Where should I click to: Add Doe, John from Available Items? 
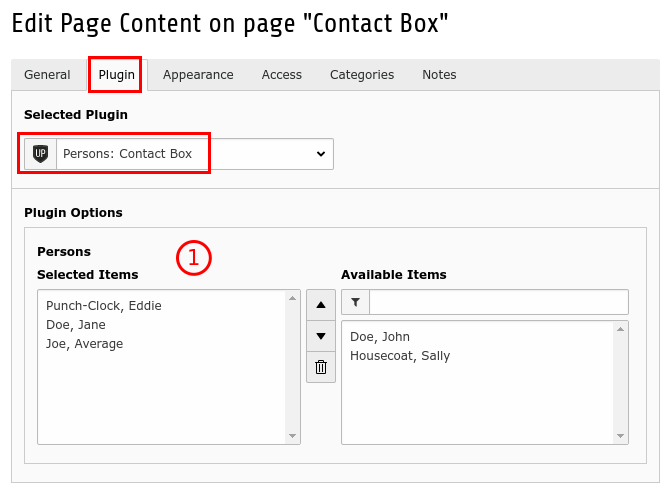(x=380, y=337)
